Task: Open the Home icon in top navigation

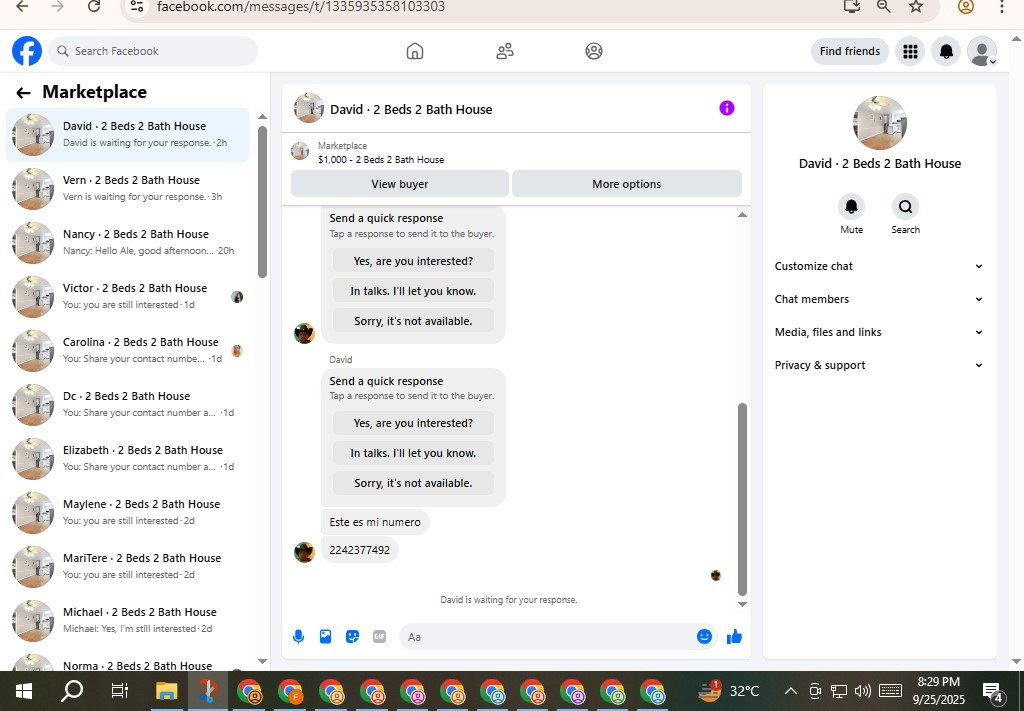Action: [415, 51]
